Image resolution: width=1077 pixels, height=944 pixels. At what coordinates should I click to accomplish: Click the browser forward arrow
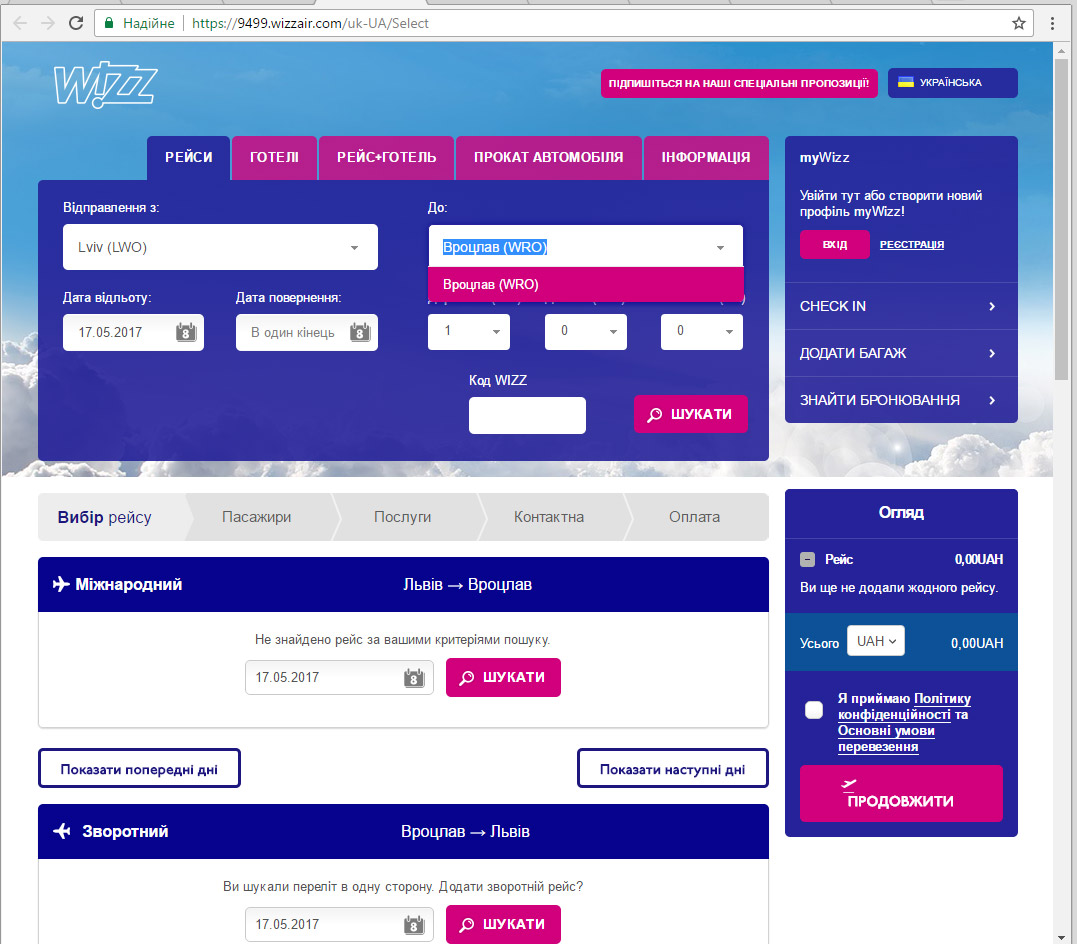pos(47,23)
